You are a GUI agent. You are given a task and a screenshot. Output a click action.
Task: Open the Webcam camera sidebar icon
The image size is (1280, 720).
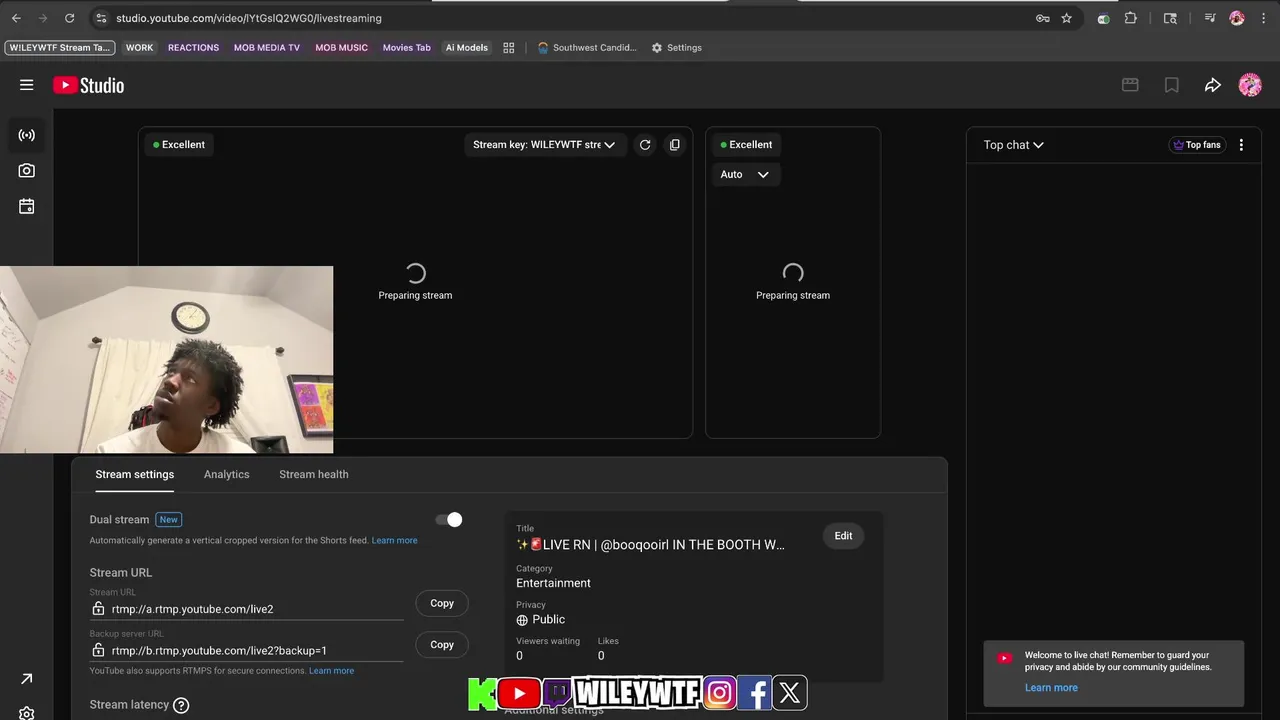click(x=27, y=171)
